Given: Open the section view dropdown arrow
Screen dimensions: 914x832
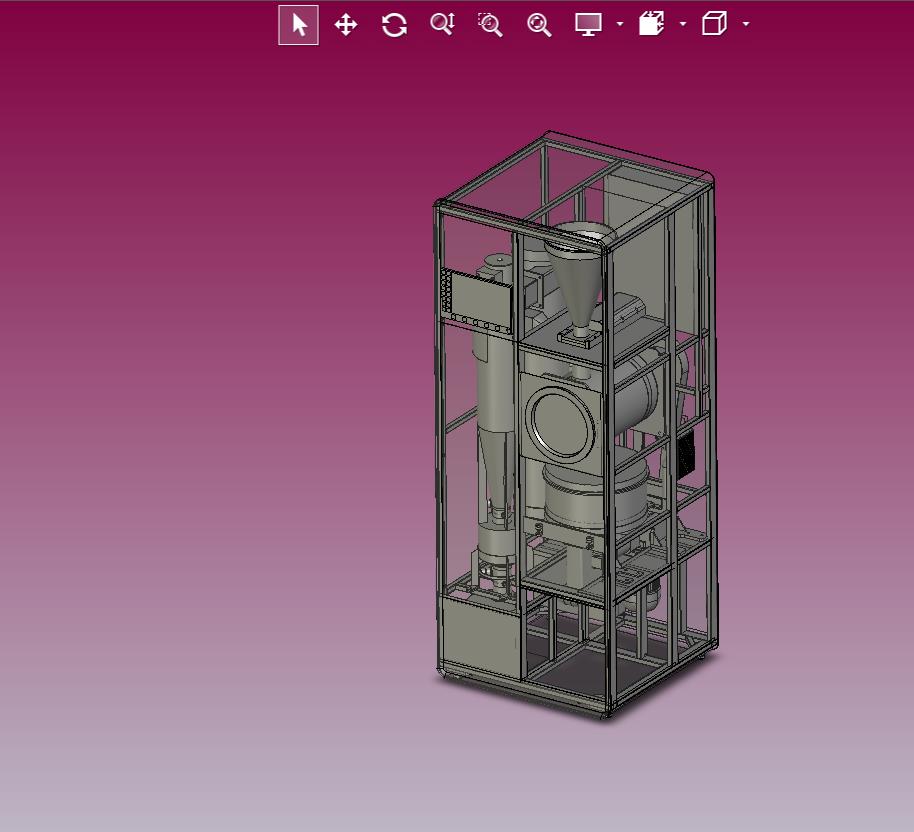Looking at the screenshot, I should [683, 24].
